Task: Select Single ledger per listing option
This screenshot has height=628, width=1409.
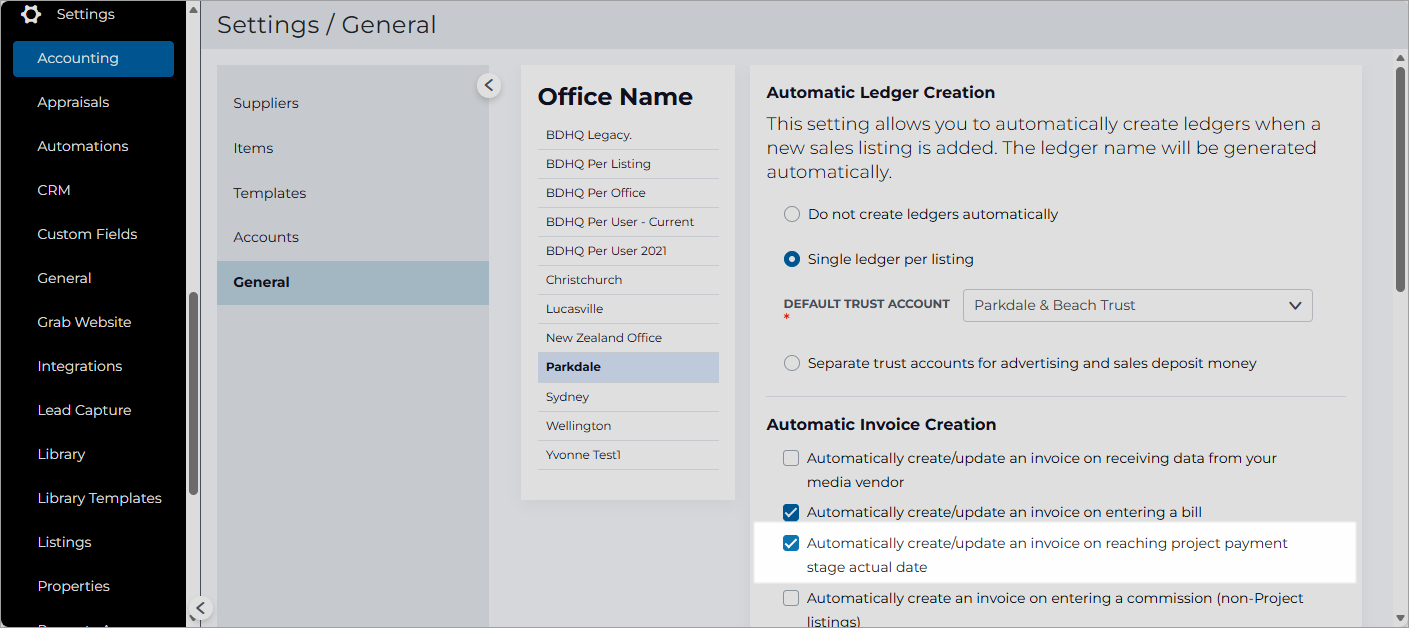Action: [792, 259]
